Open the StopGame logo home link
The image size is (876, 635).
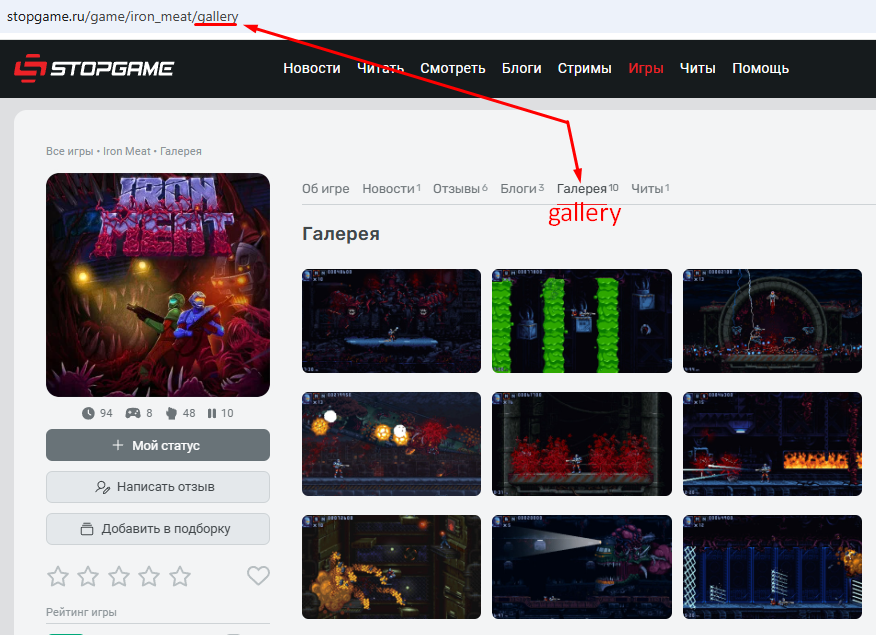(94, 68)
